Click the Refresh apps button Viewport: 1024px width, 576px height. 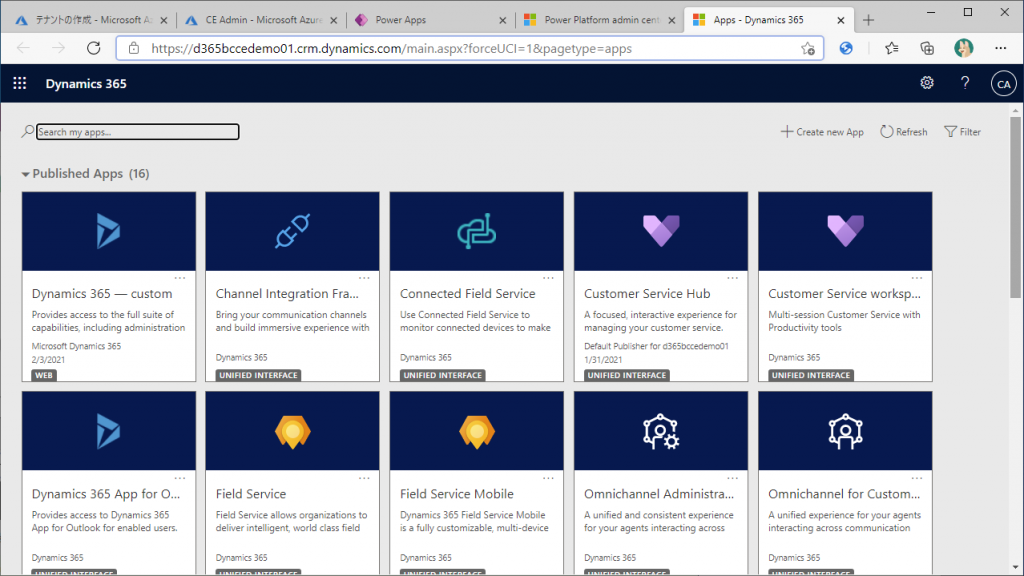pos(904,132)
